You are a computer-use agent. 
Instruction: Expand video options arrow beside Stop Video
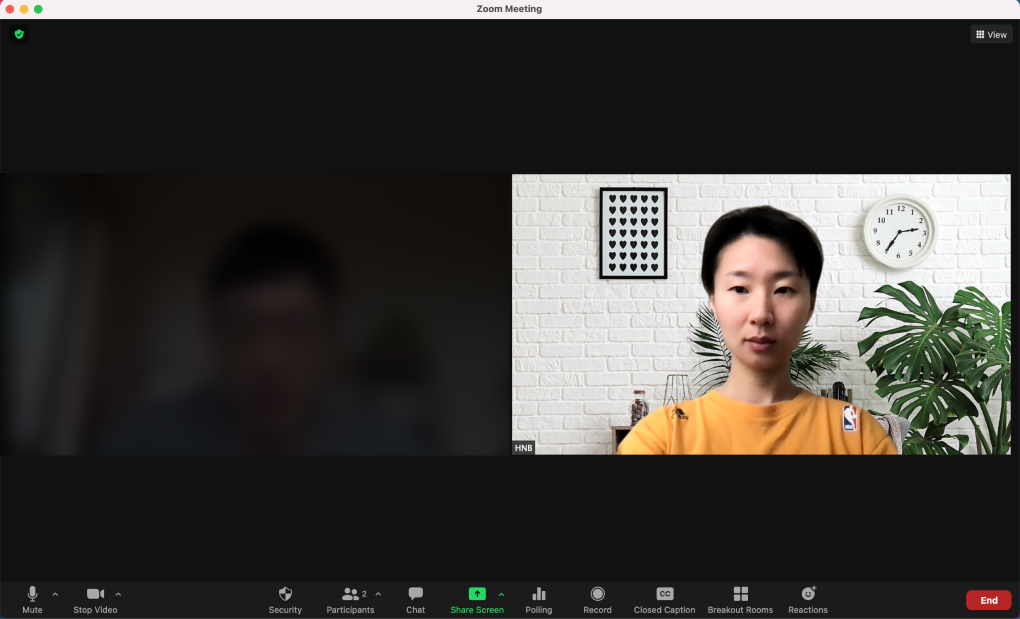click(x=118, y=594)
